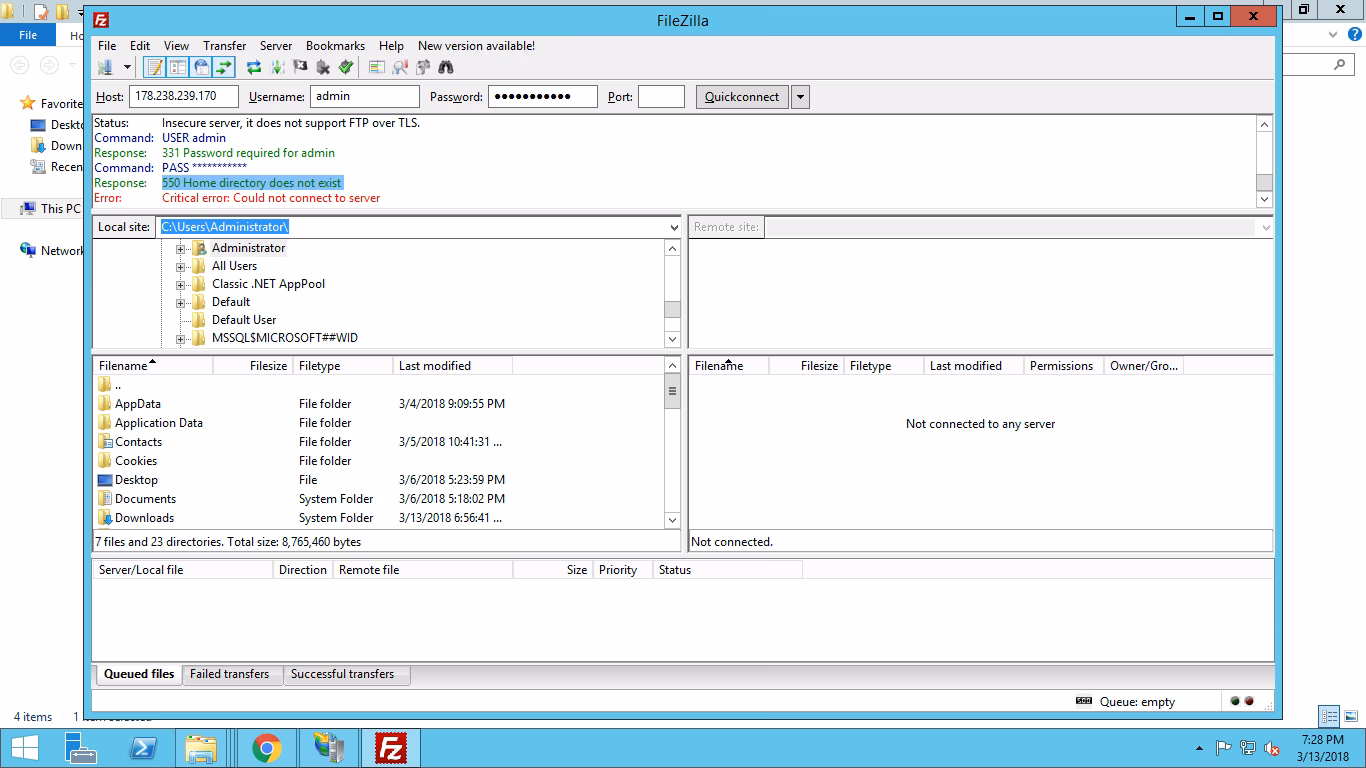Click the New version available! link

[476, 46]
